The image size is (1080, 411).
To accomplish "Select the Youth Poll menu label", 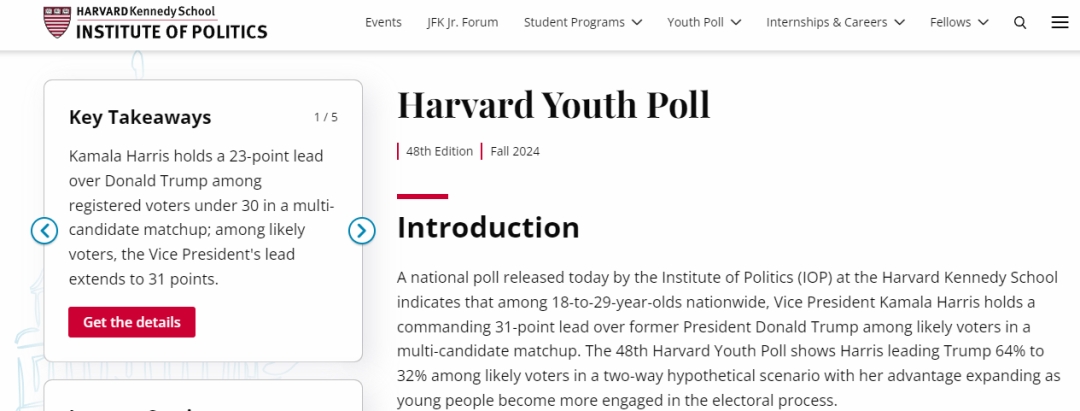I will tap(695, 22).
